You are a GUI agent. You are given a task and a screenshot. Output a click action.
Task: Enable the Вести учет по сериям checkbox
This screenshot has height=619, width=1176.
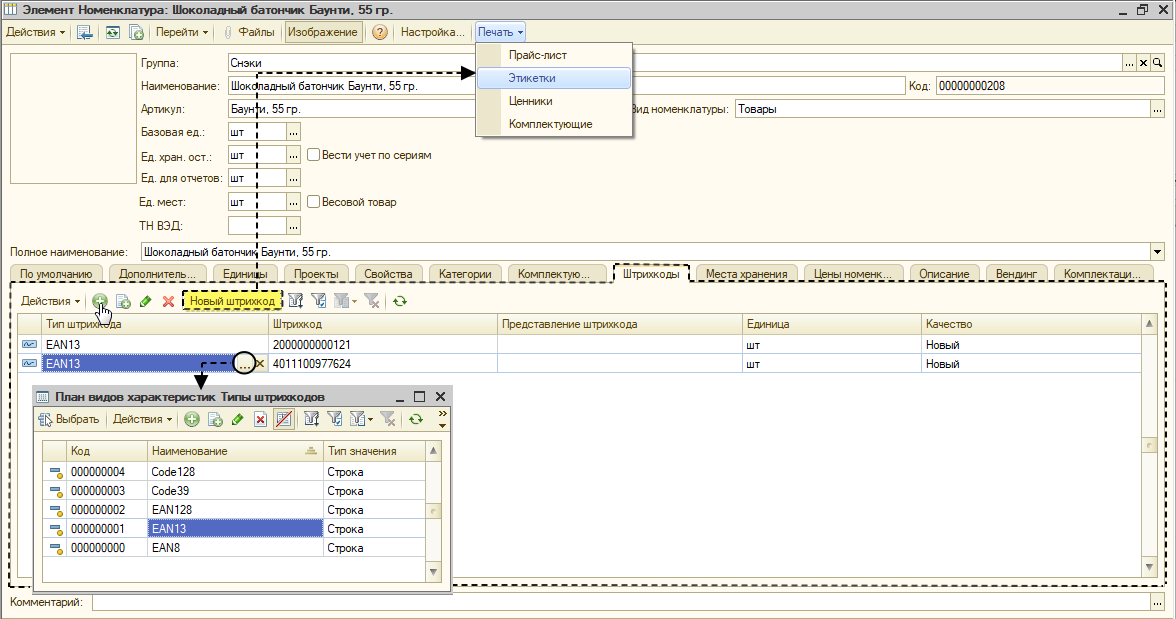tap(314, 155)
